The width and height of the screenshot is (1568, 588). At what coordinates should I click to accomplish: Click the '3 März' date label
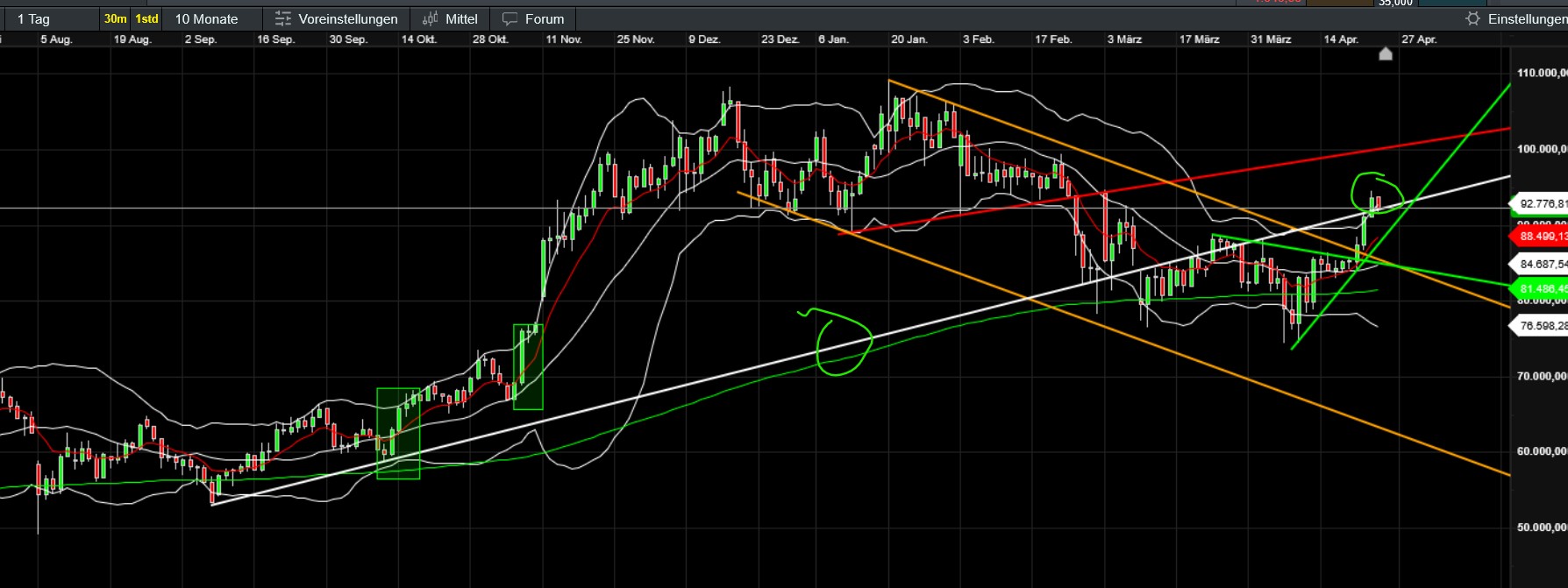(1124, 39)
